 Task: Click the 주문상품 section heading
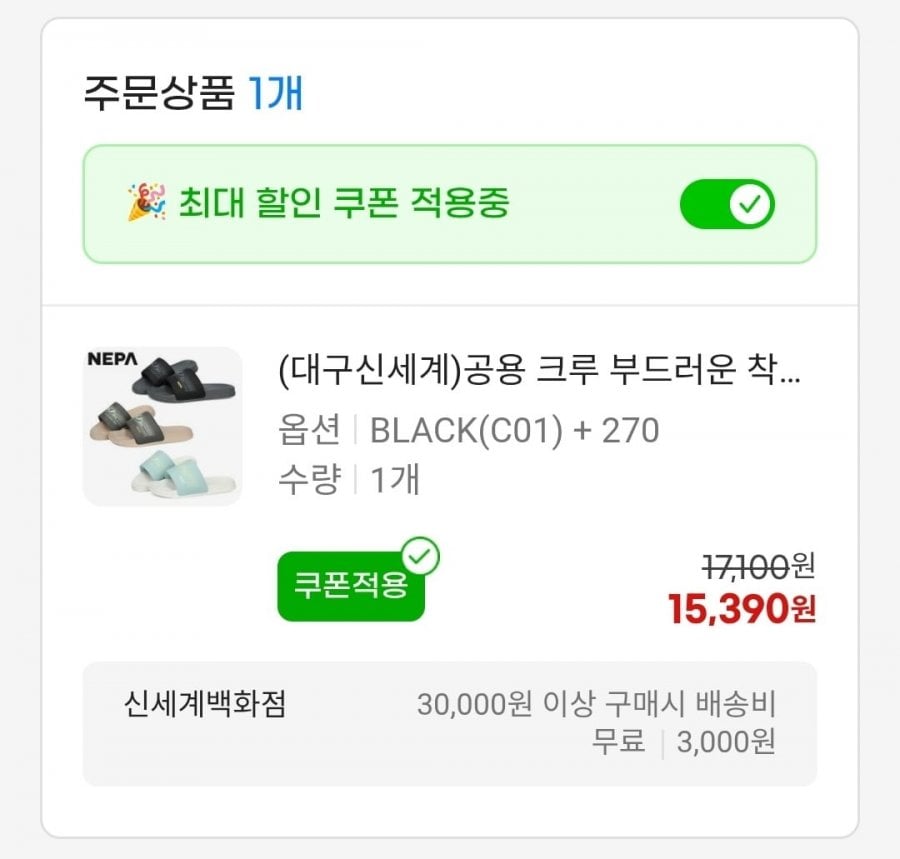pos(158,95)
